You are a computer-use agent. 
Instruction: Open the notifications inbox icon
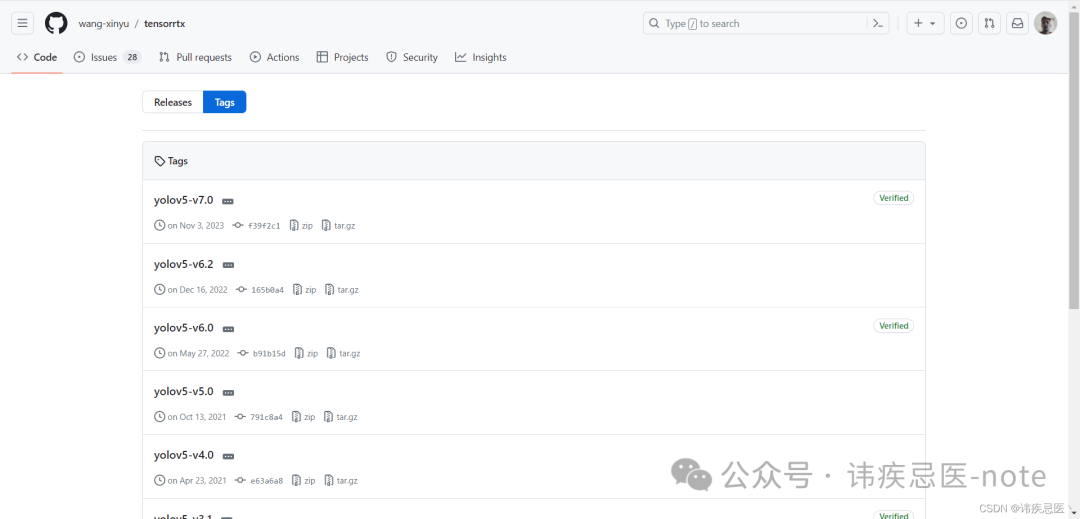pyautogui.click(x=1017, y=23)
